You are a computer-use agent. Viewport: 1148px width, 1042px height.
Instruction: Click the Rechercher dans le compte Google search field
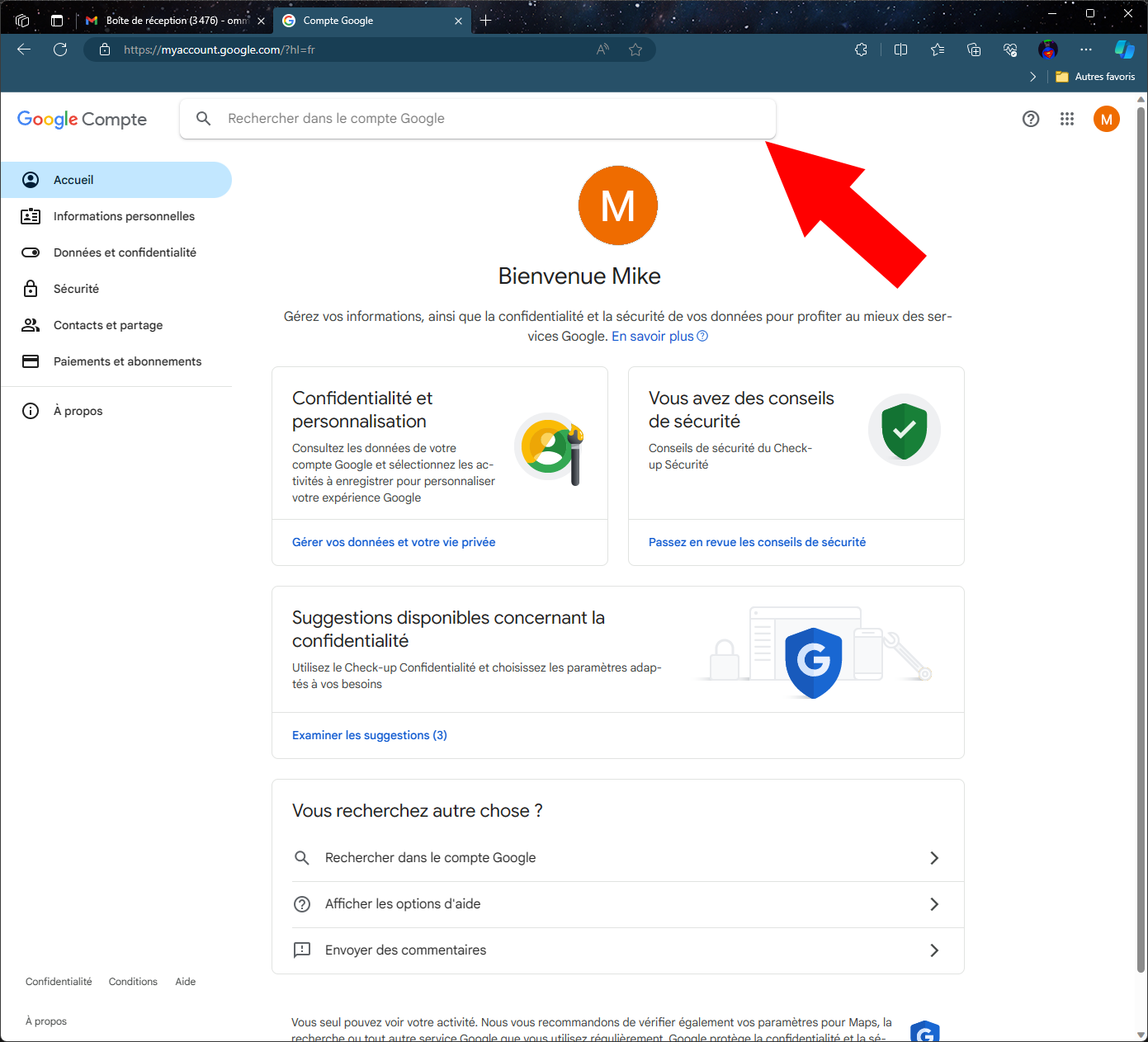tap(478, 119)
